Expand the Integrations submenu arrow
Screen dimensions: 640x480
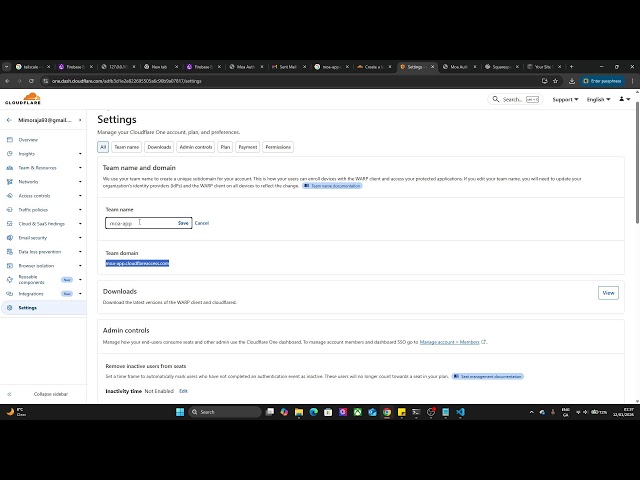tap(80, 294)
